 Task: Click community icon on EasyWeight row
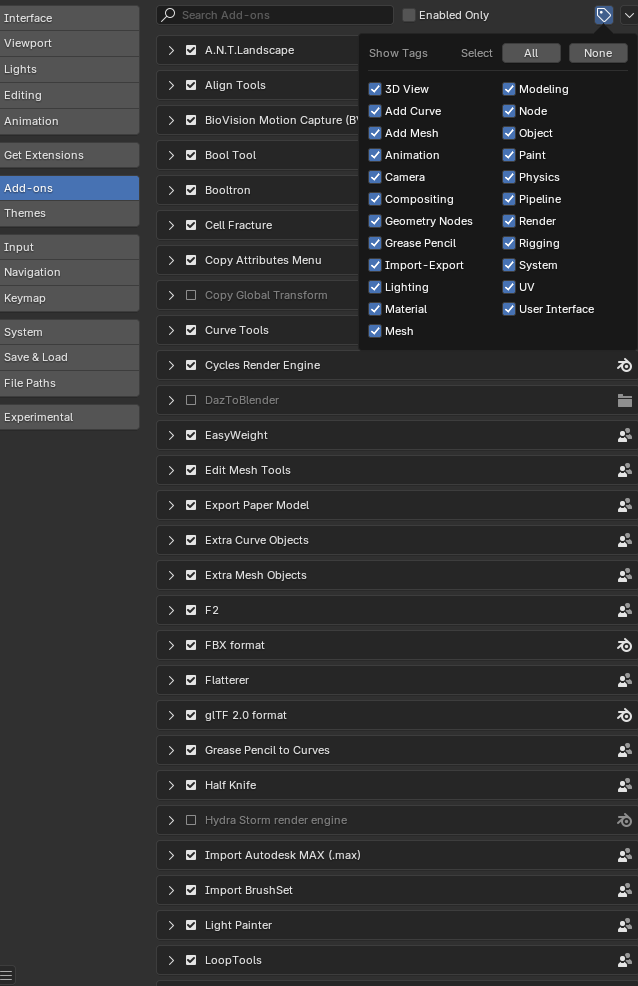pos(624,435)
